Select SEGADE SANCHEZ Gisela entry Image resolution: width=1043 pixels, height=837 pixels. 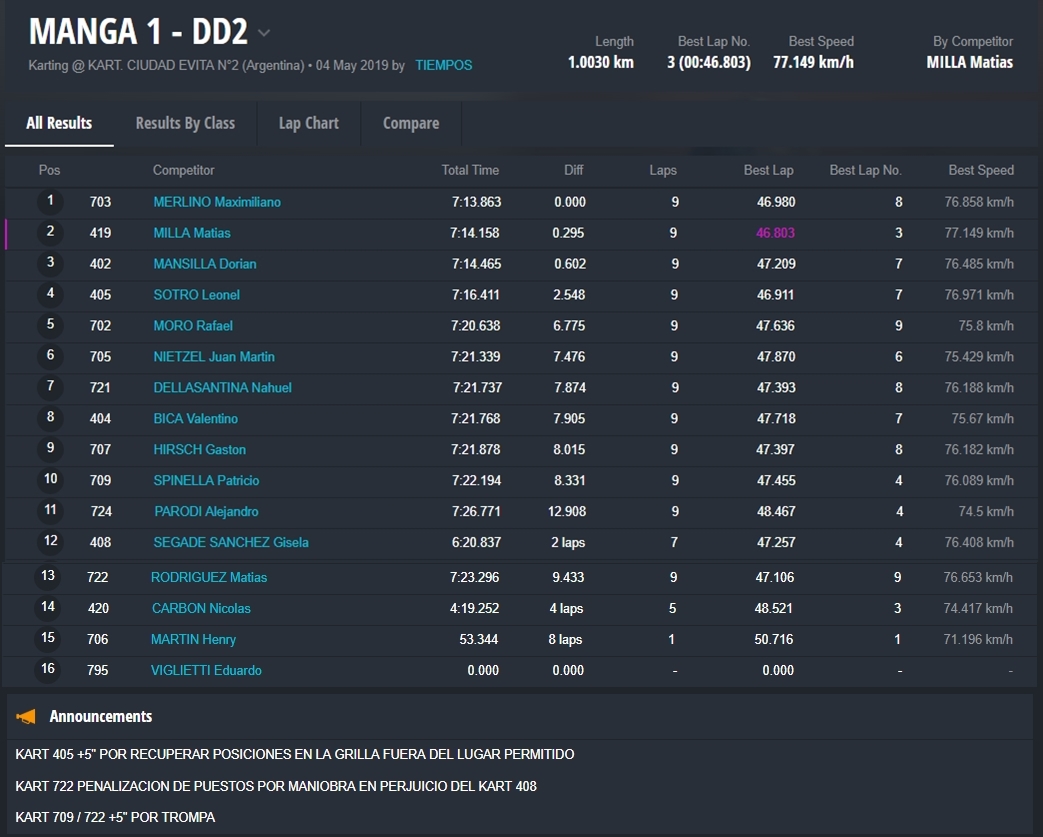pyautogui.click(x=230, y=542)
